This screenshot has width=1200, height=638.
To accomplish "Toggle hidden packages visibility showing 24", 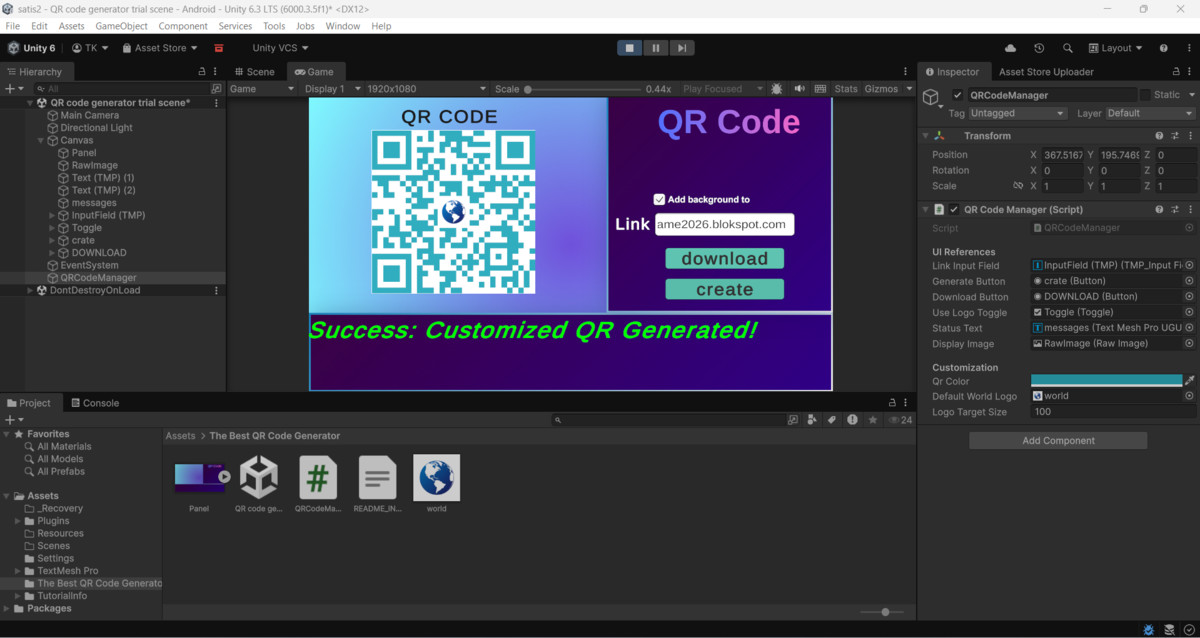I will click(900, 420).
